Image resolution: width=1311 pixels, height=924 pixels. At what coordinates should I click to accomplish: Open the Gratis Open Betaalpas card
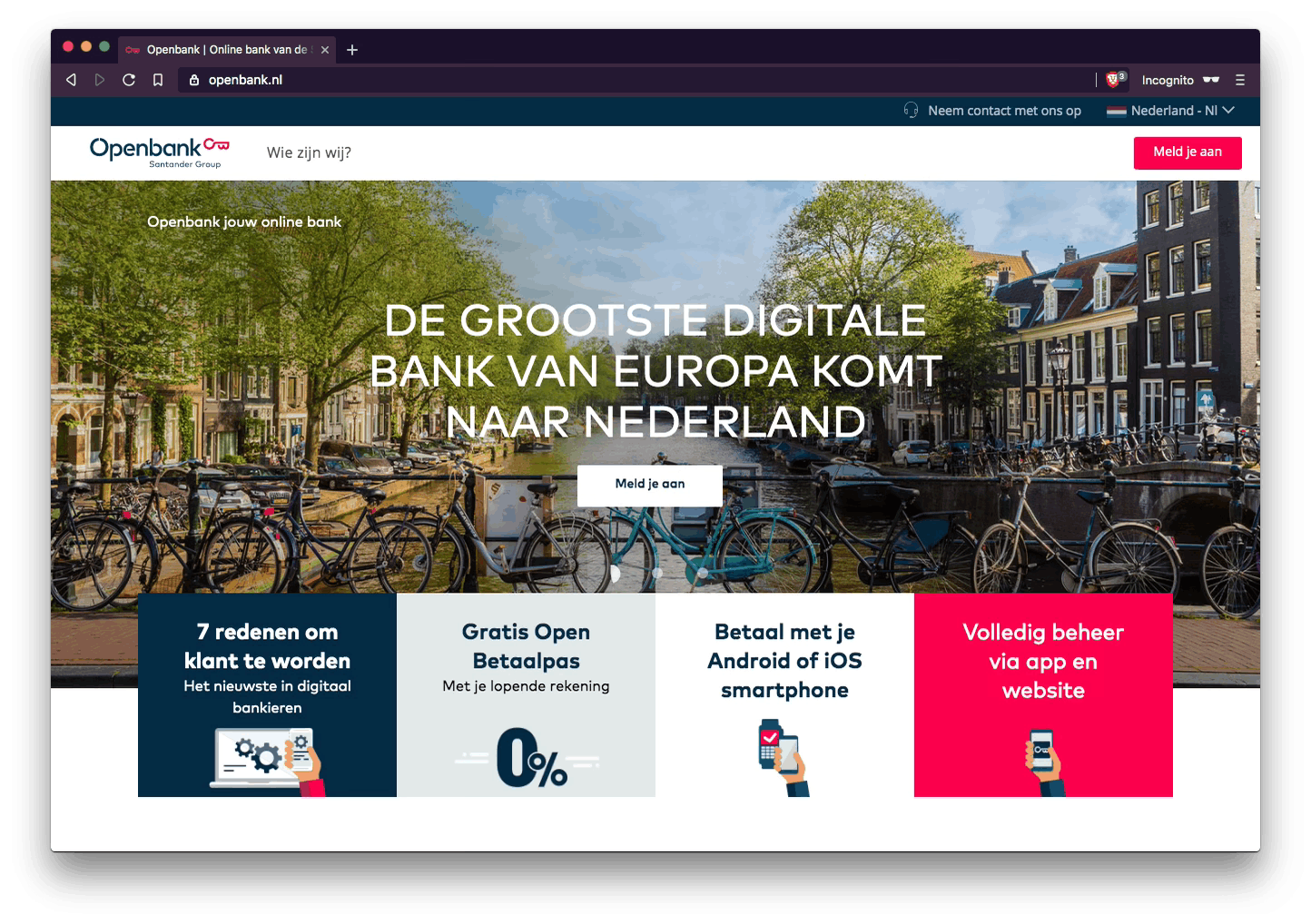[527, 695]
